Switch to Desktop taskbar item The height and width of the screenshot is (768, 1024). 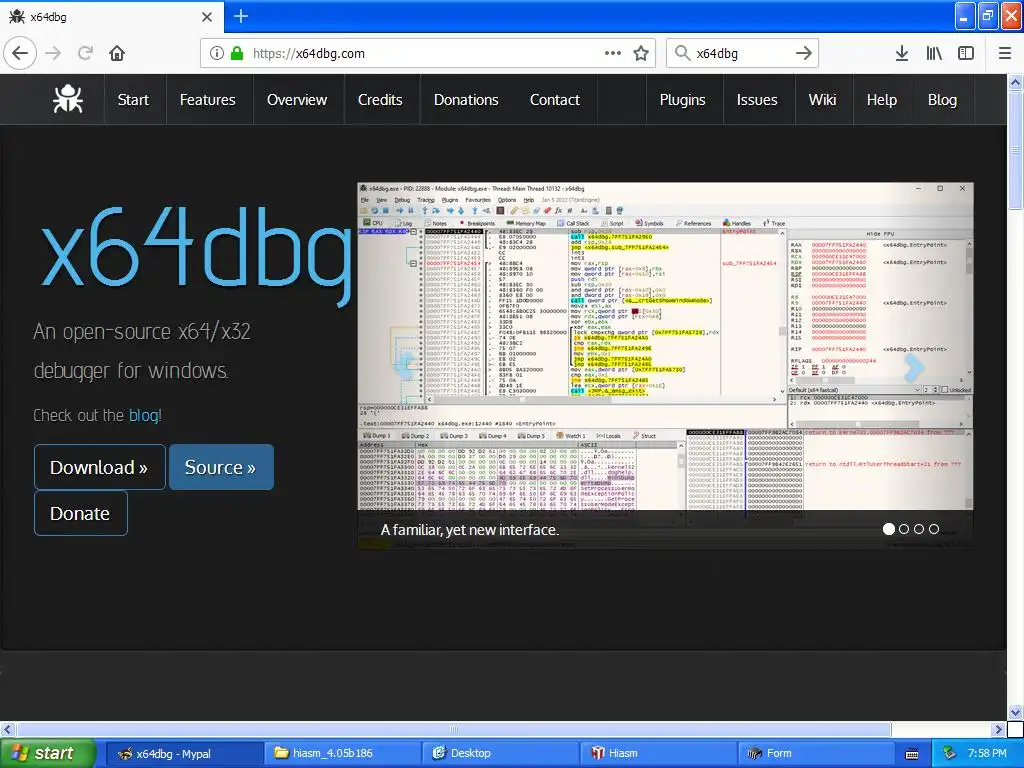coord(501,753)
